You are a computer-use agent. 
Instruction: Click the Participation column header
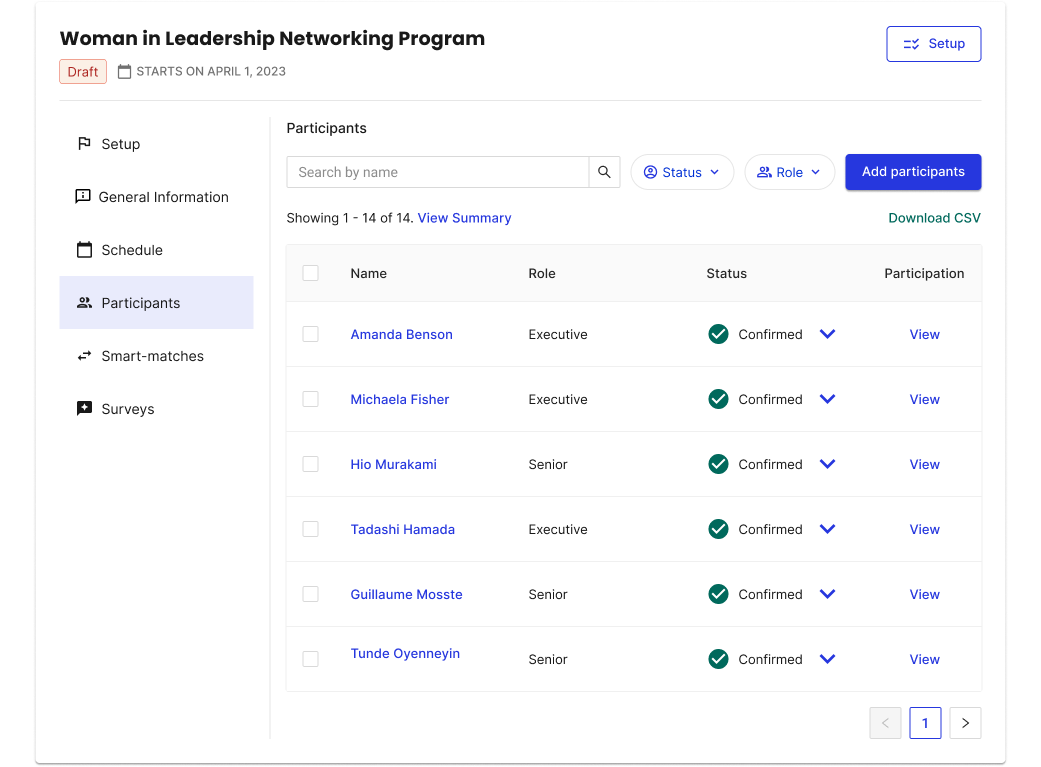[924, 273]
